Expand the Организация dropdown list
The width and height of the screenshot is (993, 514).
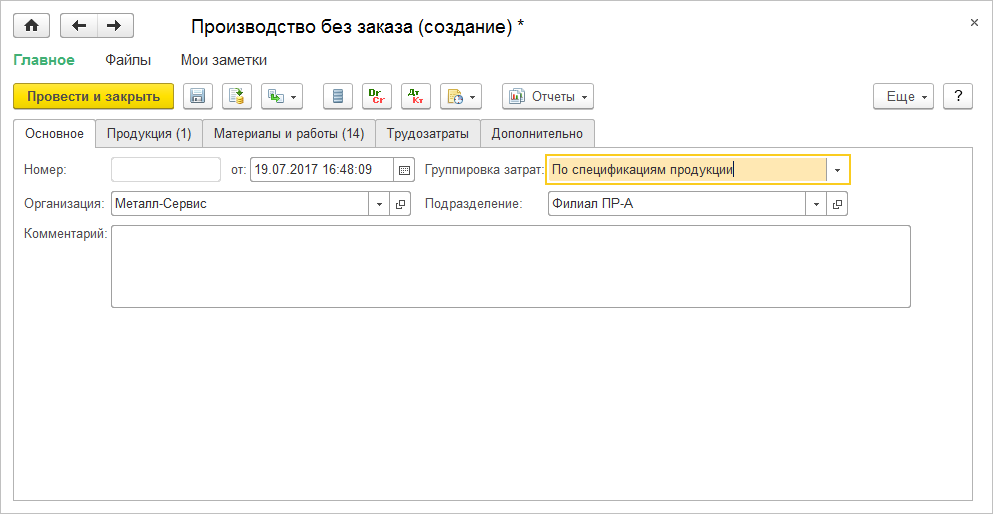tap(379, 204)
